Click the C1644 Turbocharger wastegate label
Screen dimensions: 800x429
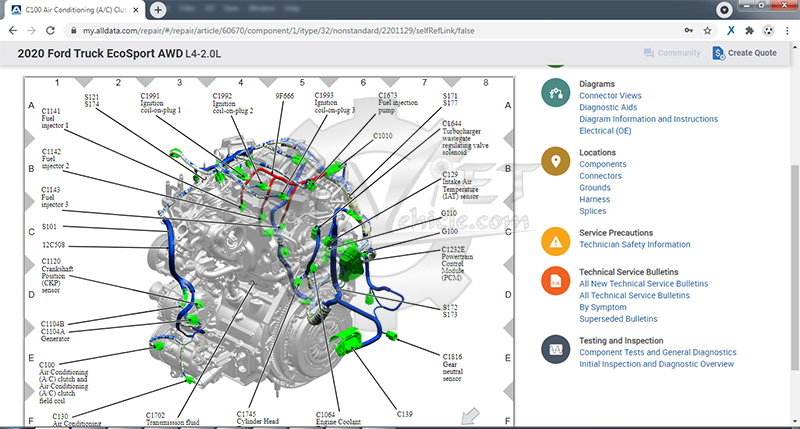coord(465,138)
